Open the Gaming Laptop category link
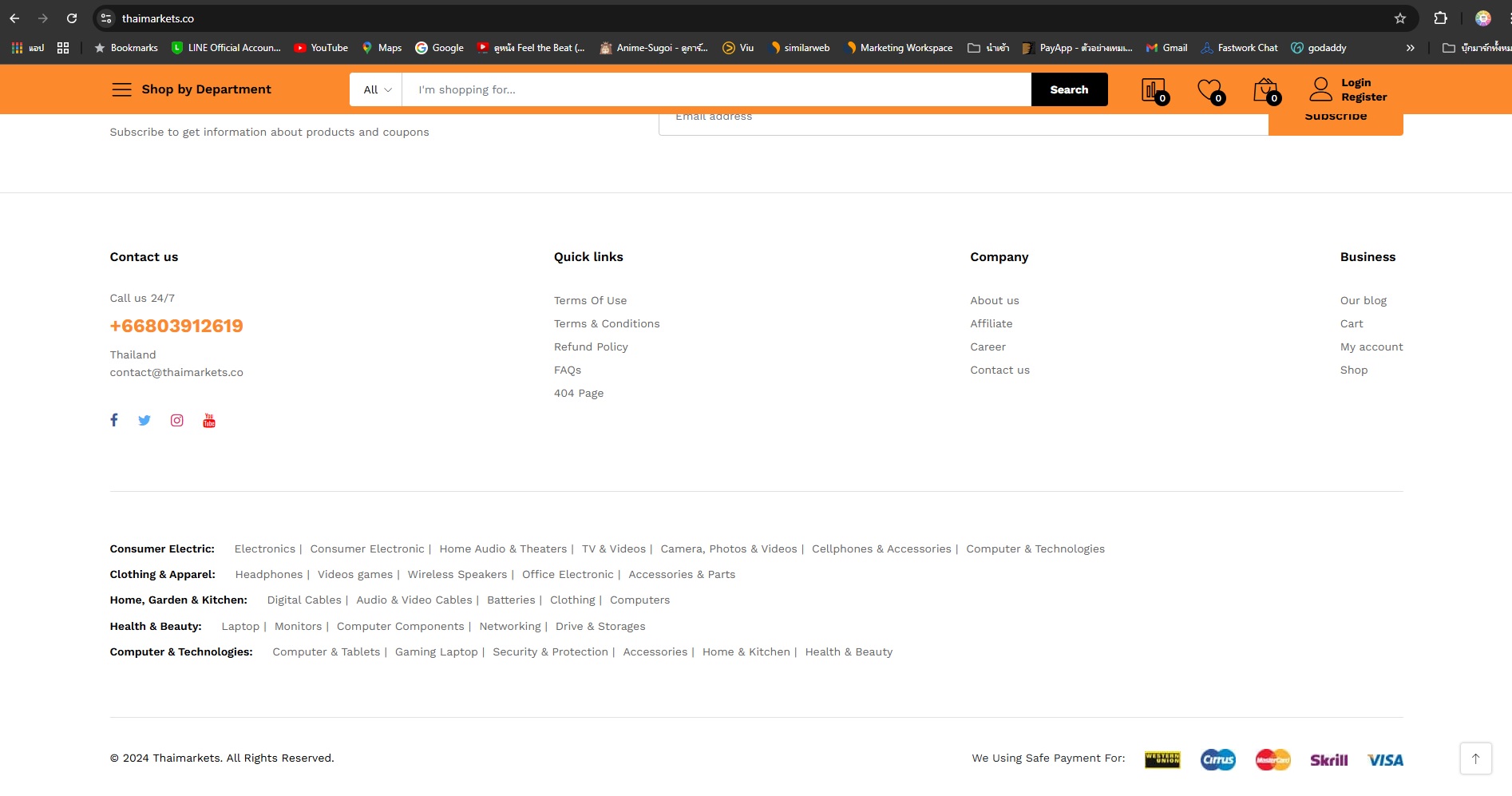 436,651
